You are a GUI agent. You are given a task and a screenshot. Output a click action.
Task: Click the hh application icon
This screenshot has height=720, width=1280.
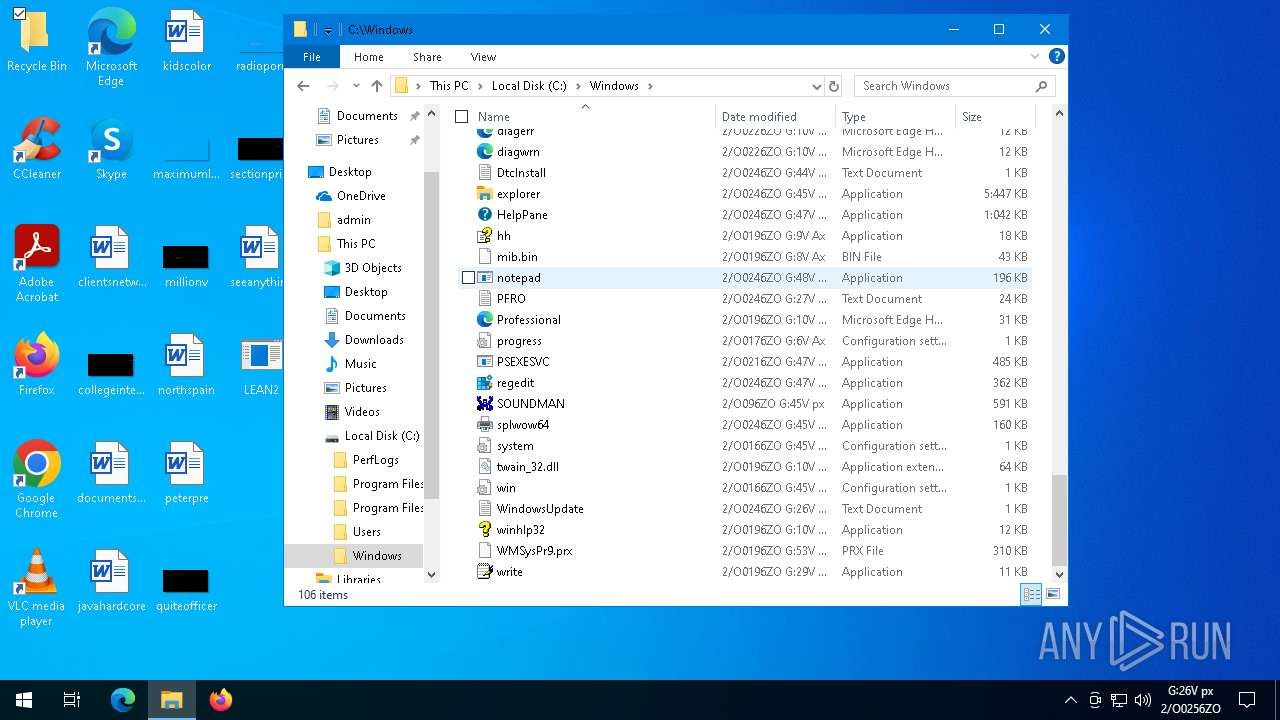(x=485, y=236)
